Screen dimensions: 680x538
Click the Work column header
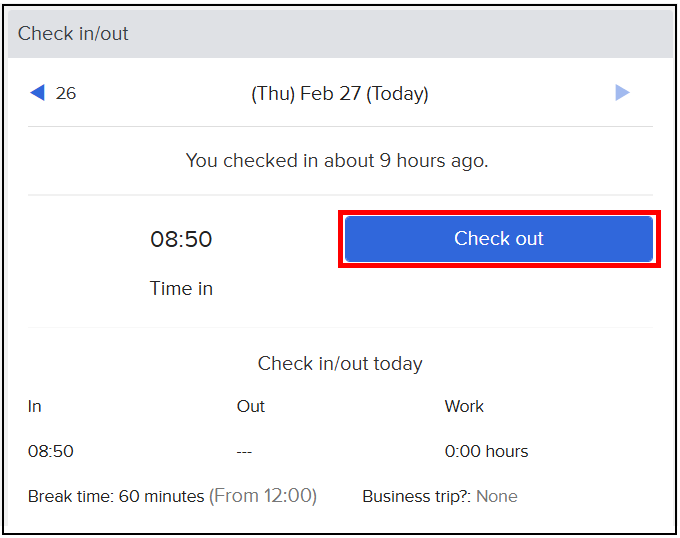[464, 406]
